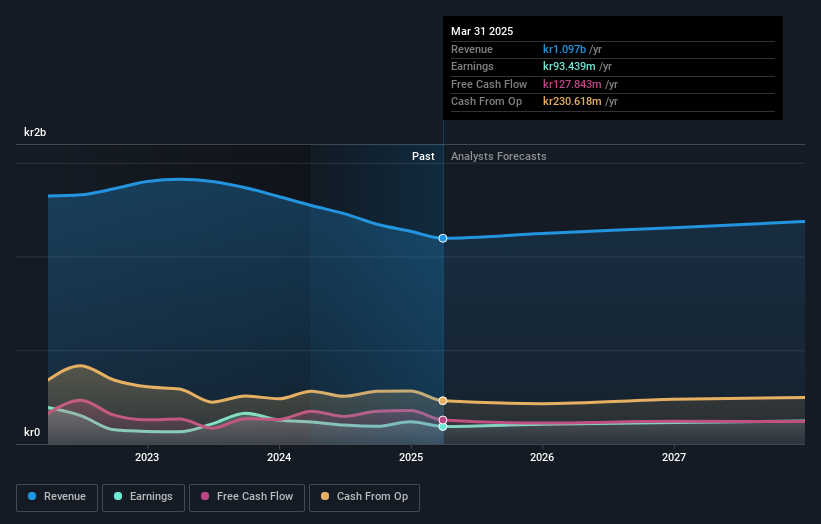Click the teal Earnings data point marker
This screenshot has width=821, height=524.
pyautogui.click(x=443, y=427)
